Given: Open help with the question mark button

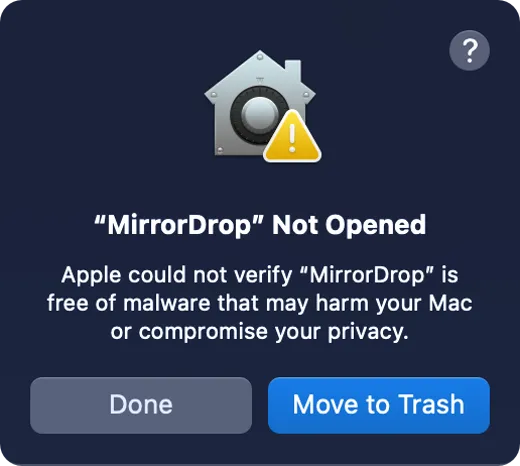Looking at the screenshot, I should click(x=469, y=50).
